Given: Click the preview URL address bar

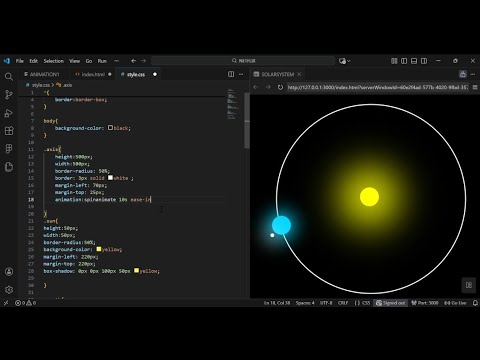Looking at the screenshot, I should point(378,87).
